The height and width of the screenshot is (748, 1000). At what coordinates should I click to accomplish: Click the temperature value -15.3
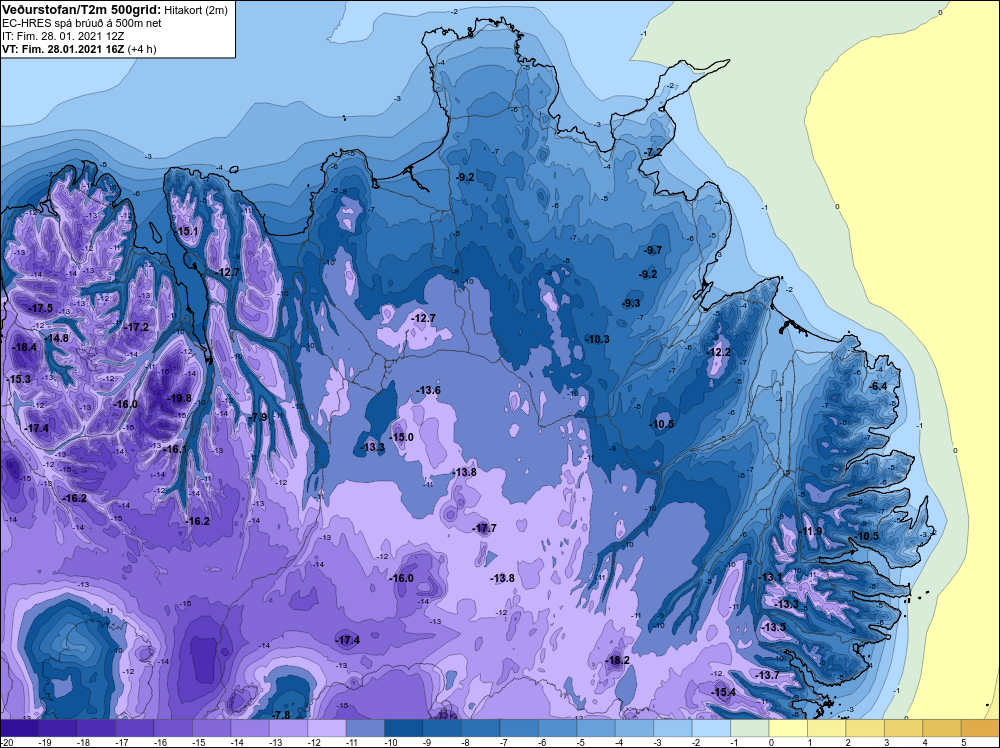click(18, 379)
